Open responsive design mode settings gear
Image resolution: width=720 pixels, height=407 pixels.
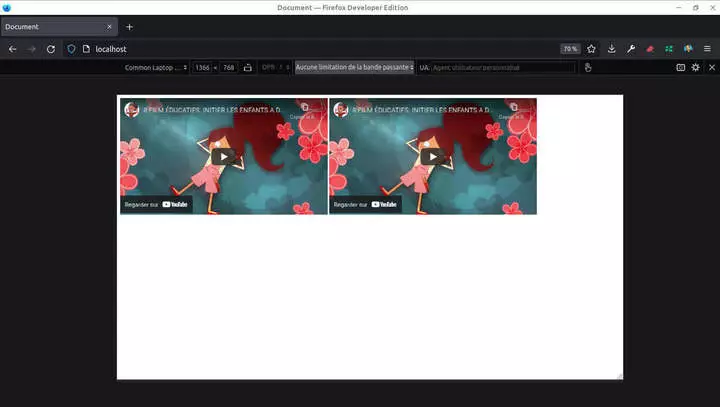coord(696,68)
